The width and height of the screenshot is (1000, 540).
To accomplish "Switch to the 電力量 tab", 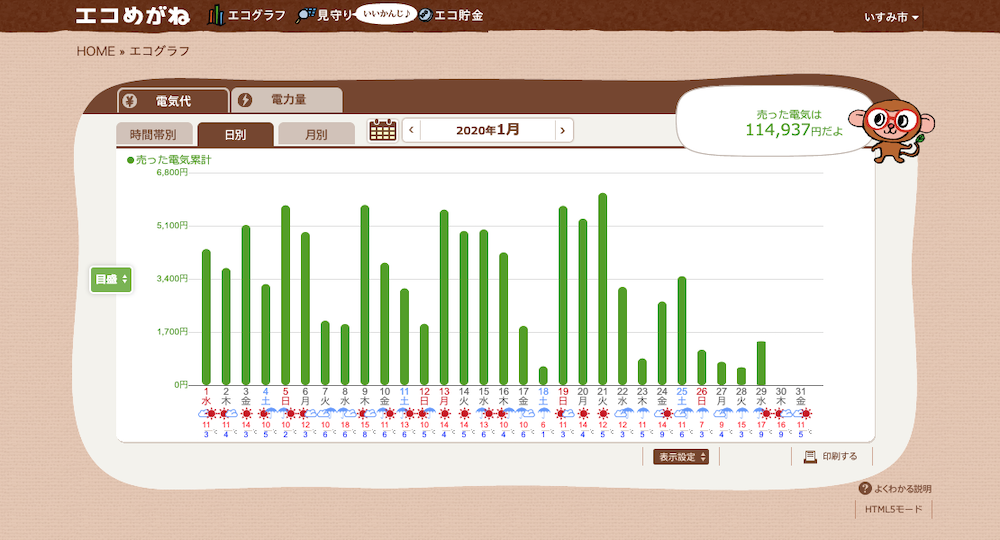I will click(x=287, y=99).
